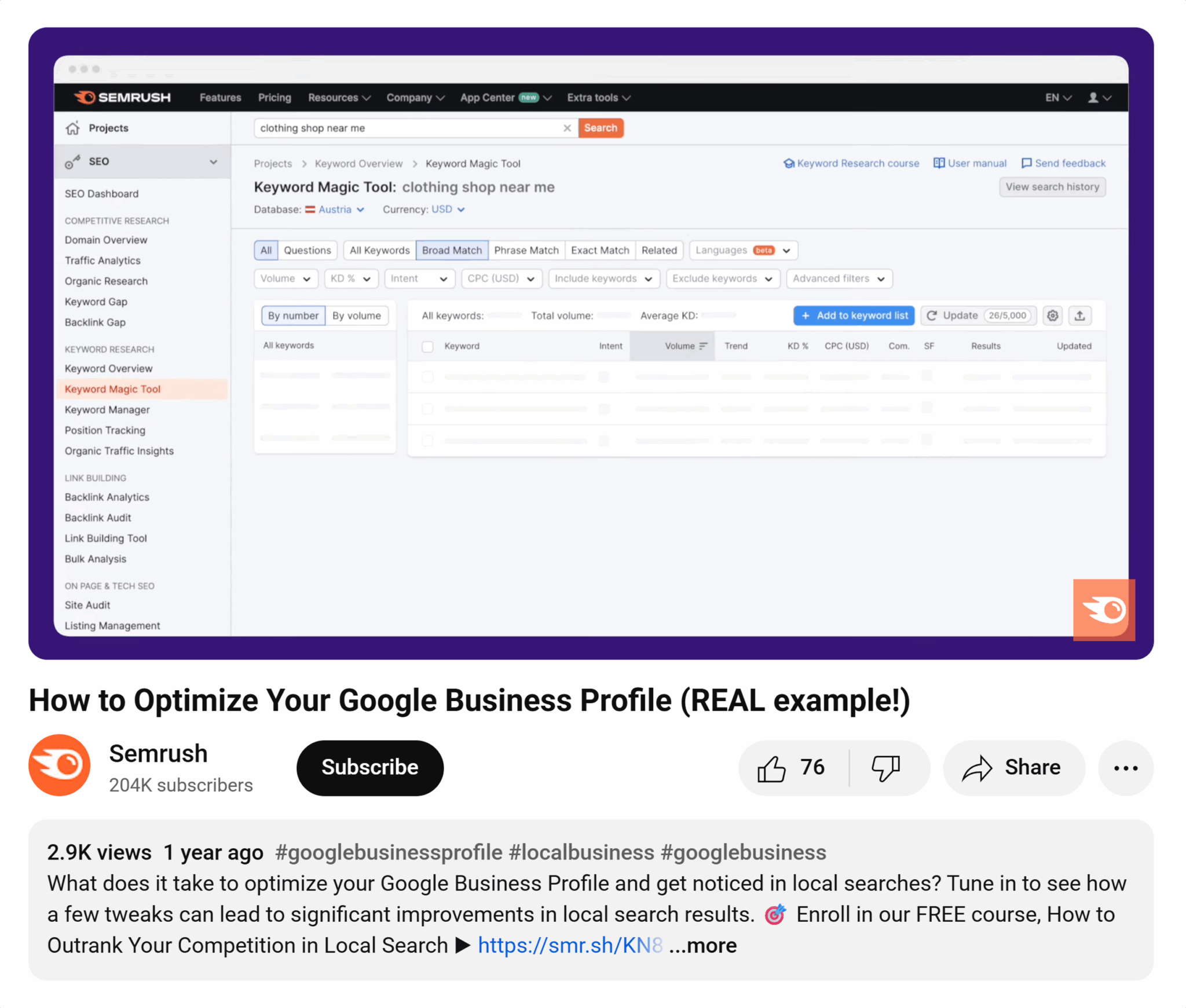Switch to the All Keywords tab
The height and width of the screenshot is (1008, 1186).
379,250
